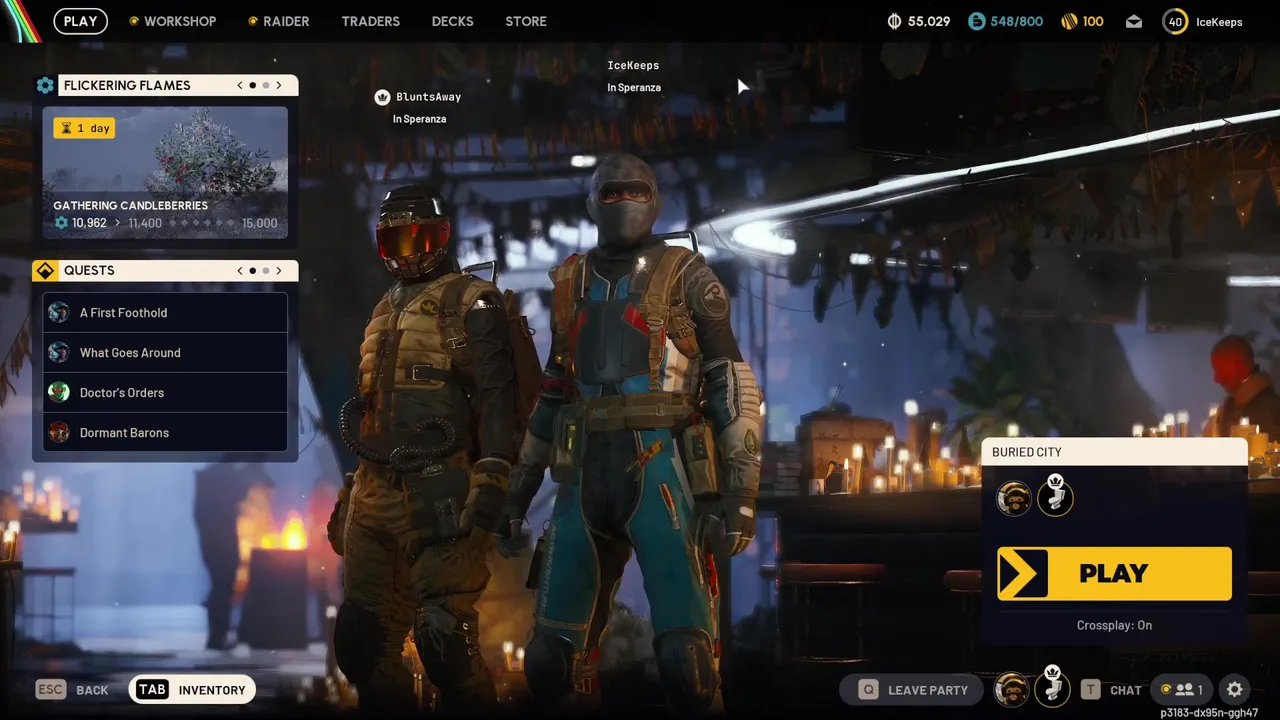Image resolution: width=1280 pixels, height=720 pixels.
Task: Open the Dormant Barons quest
Action: 165,432
